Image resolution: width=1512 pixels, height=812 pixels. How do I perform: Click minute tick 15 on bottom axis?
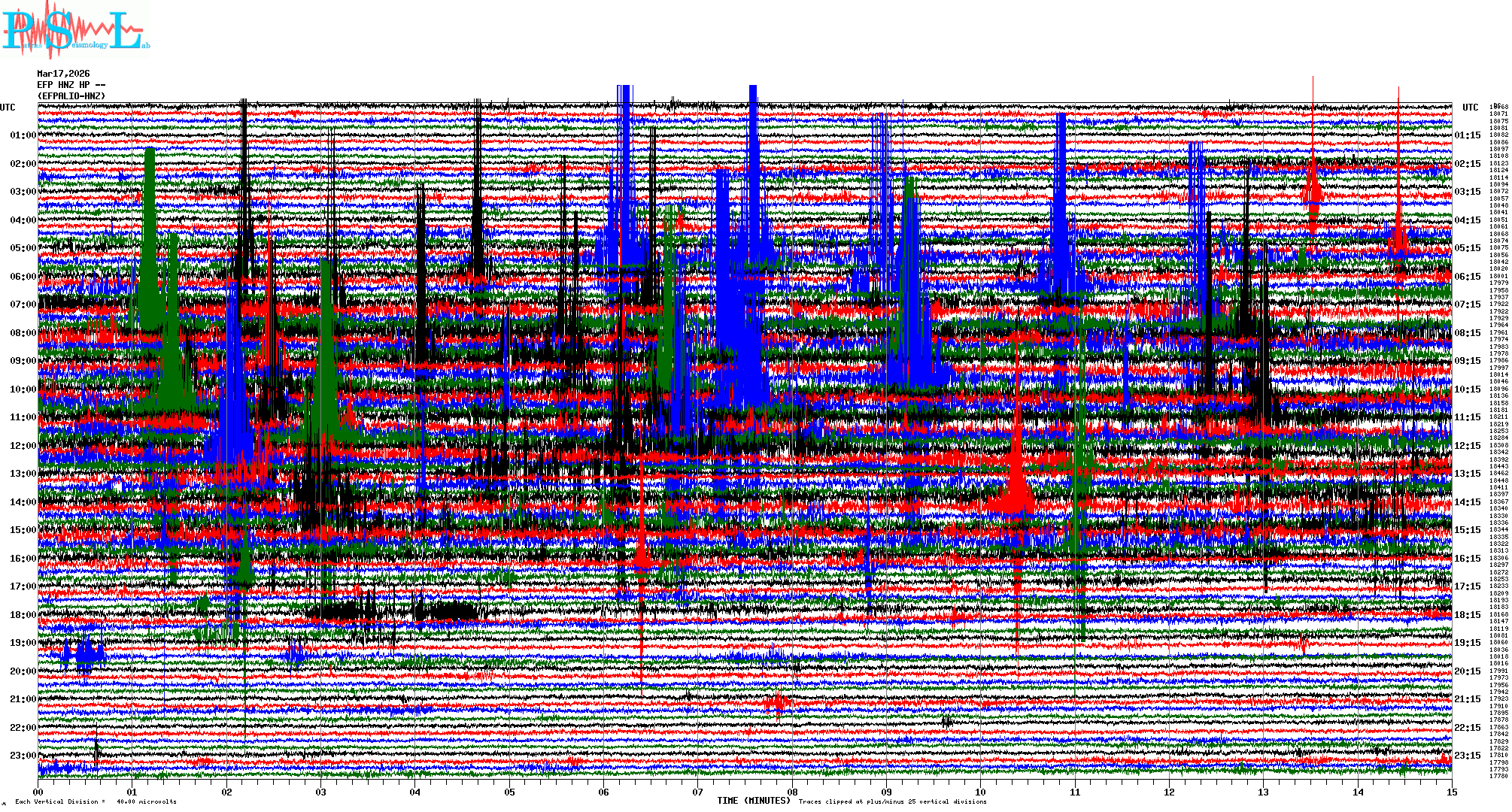point(1451,792)
